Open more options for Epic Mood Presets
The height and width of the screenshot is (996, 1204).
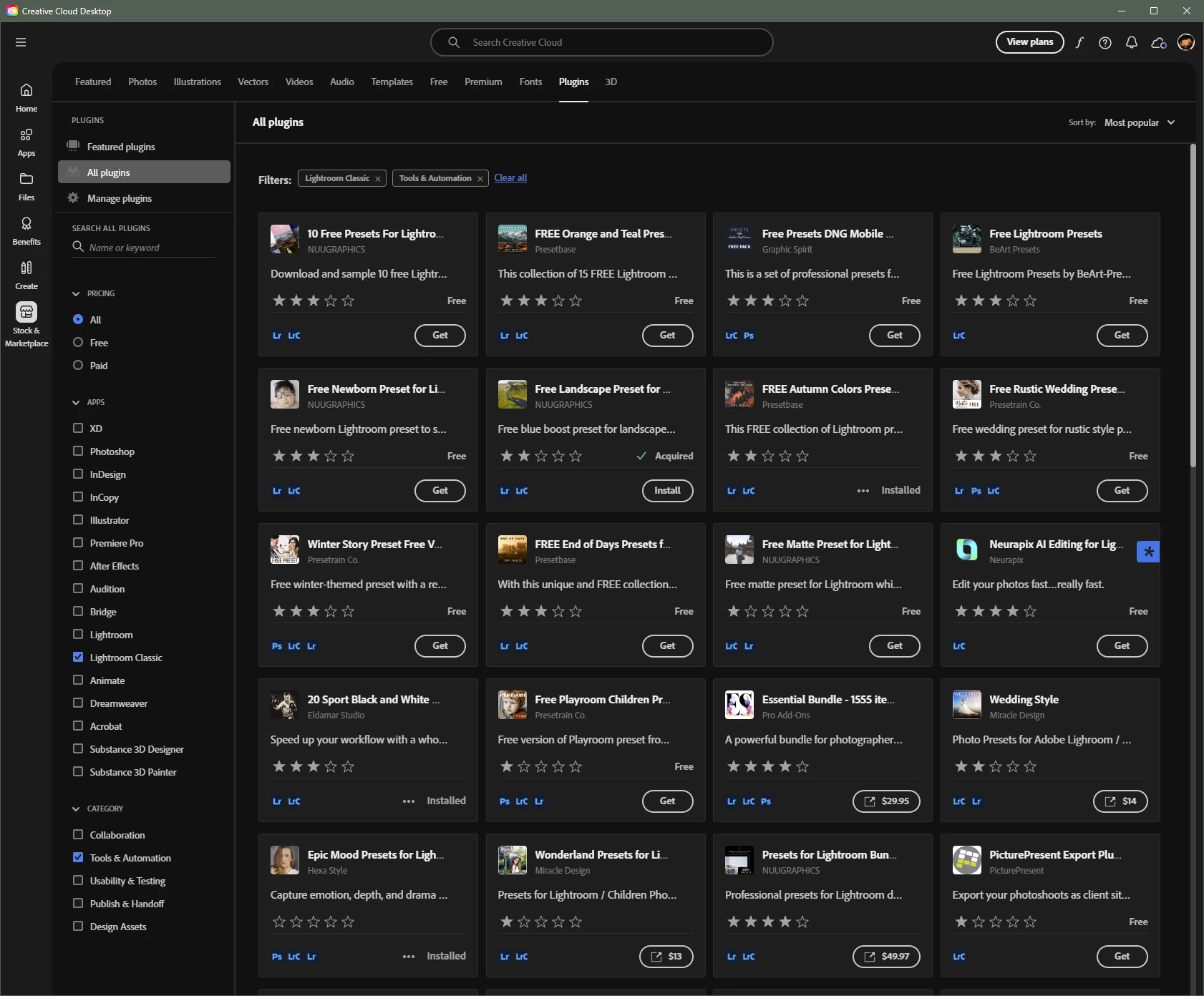pos(409,957)
